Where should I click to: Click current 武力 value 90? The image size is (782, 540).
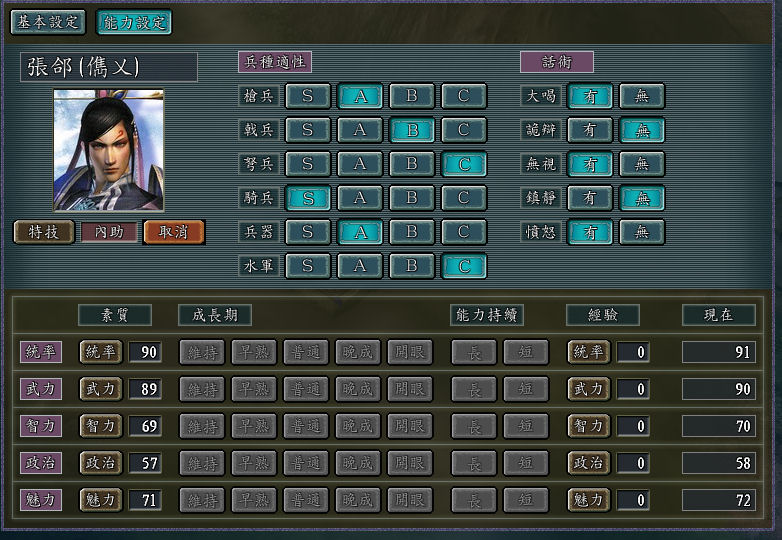(719, 389)
